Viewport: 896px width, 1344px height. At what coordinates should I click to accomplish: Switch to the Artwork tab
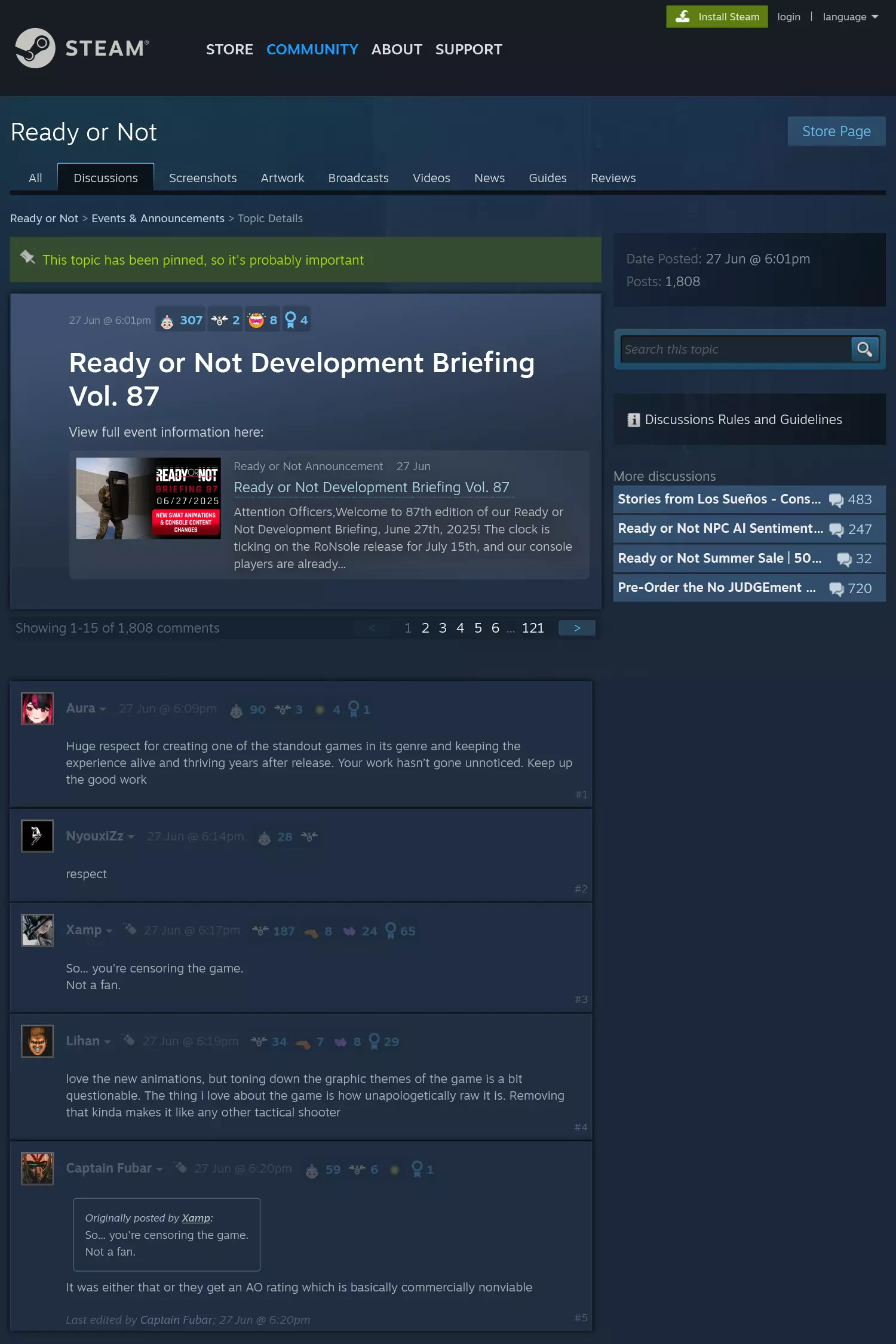[x=283, y=178]
